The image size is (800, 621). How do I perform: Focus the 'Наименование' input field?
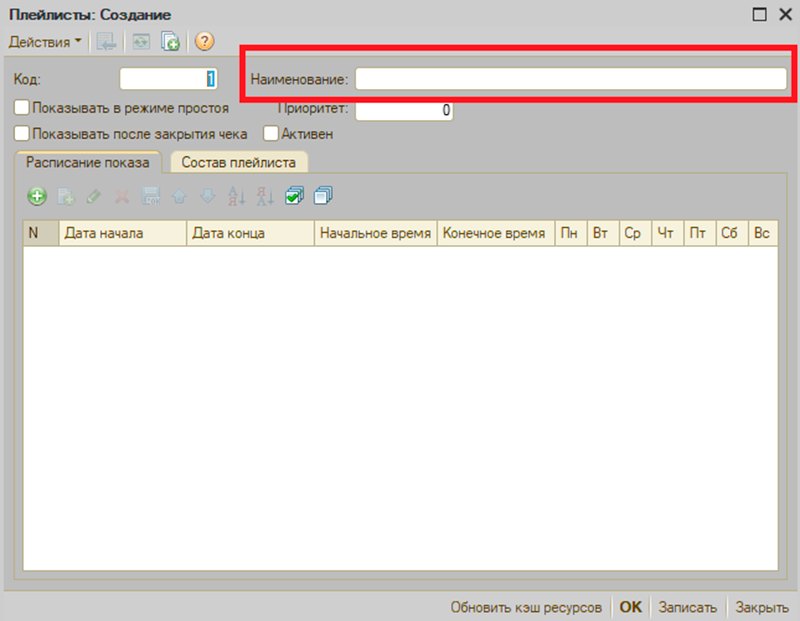pos(570,79)
